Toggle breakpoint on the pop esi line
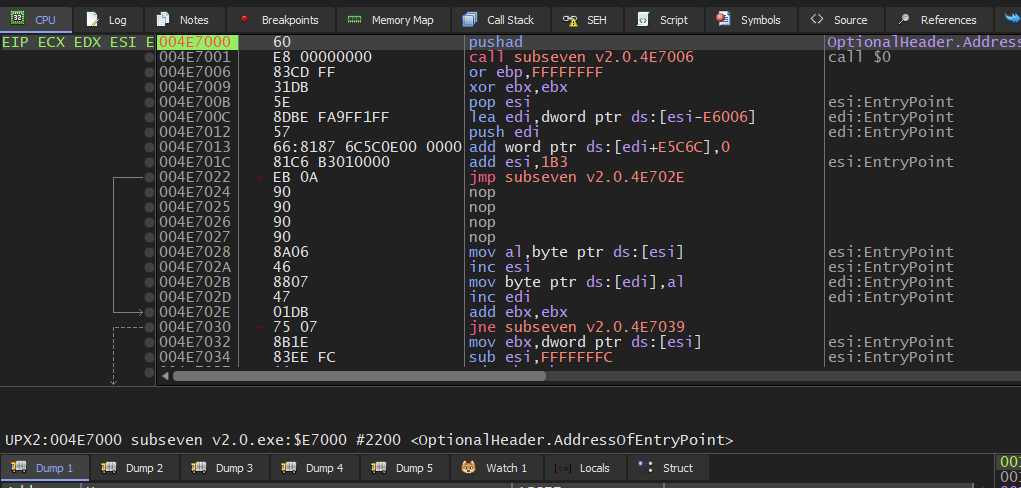The image size is (1021, 488). click(x=150, y=102)
